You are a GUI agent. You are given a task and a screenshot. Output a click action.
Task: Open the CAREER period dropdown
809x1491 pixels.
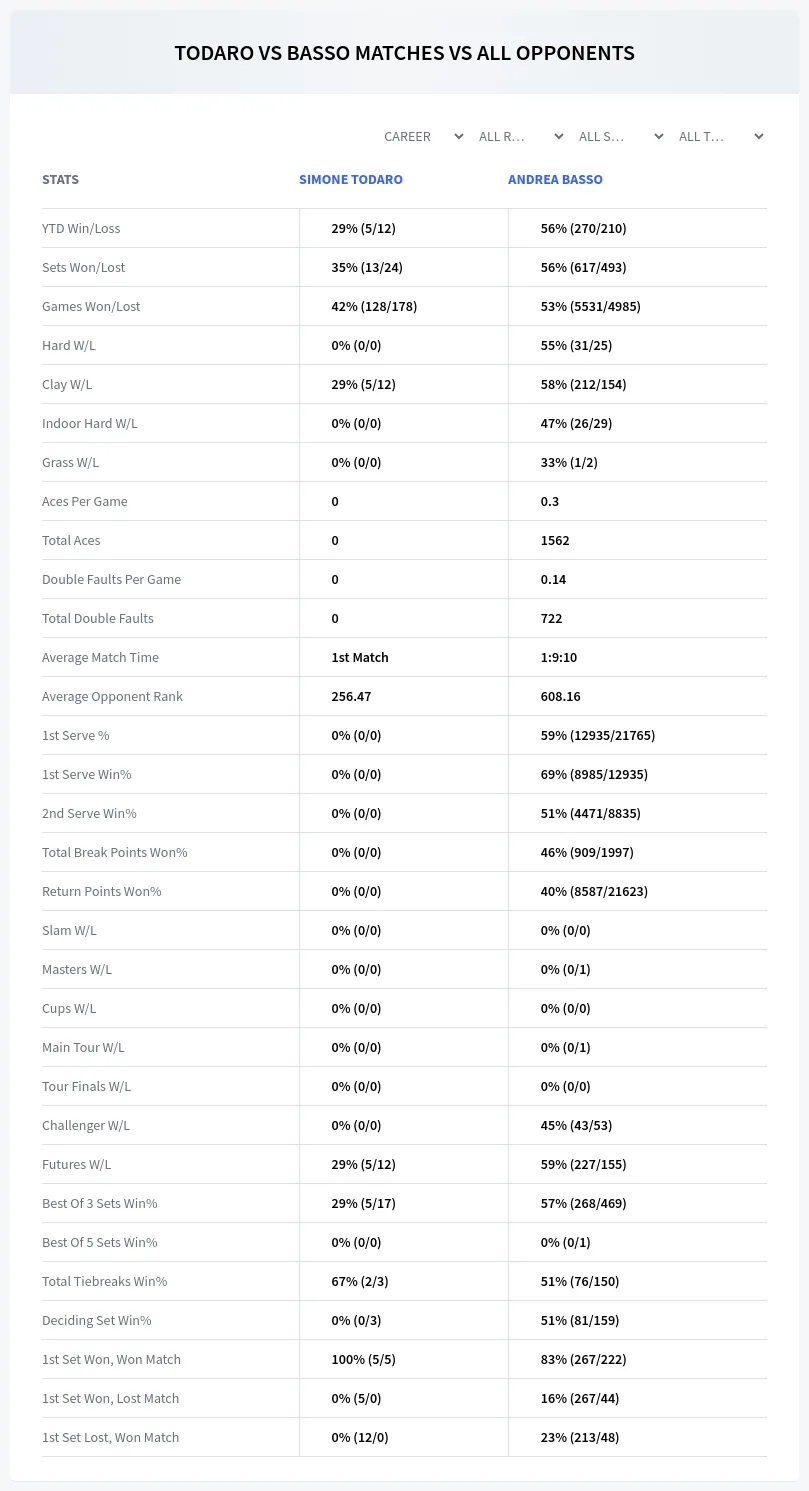423,136
